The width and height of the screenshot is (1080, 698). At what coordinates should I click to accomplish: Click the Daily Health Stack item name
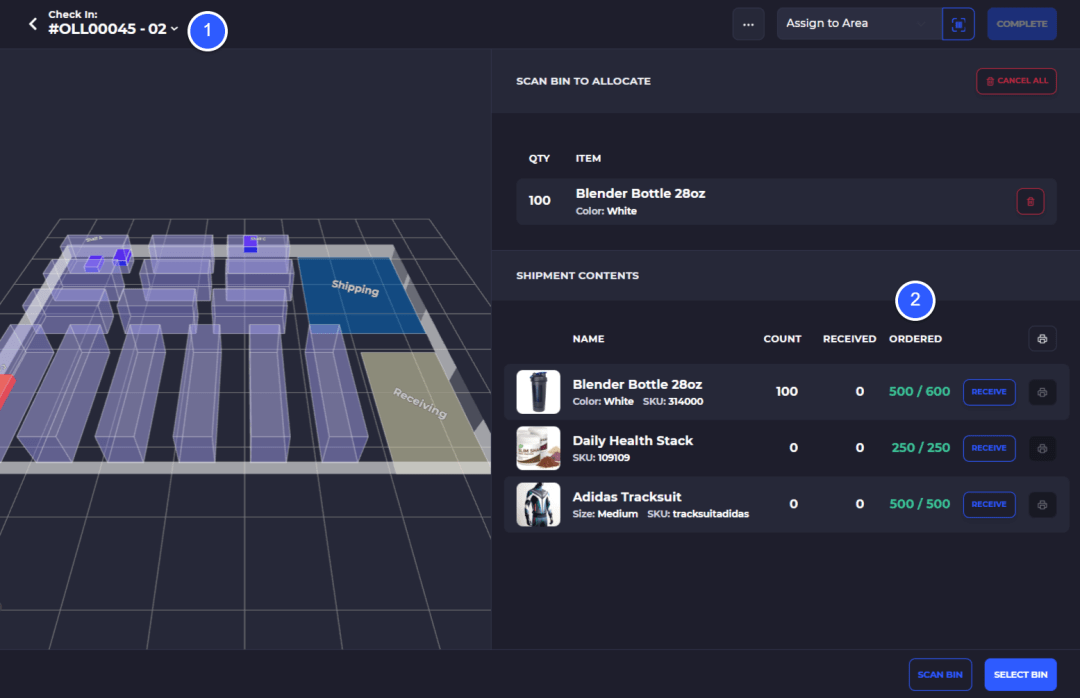(632, 441)
